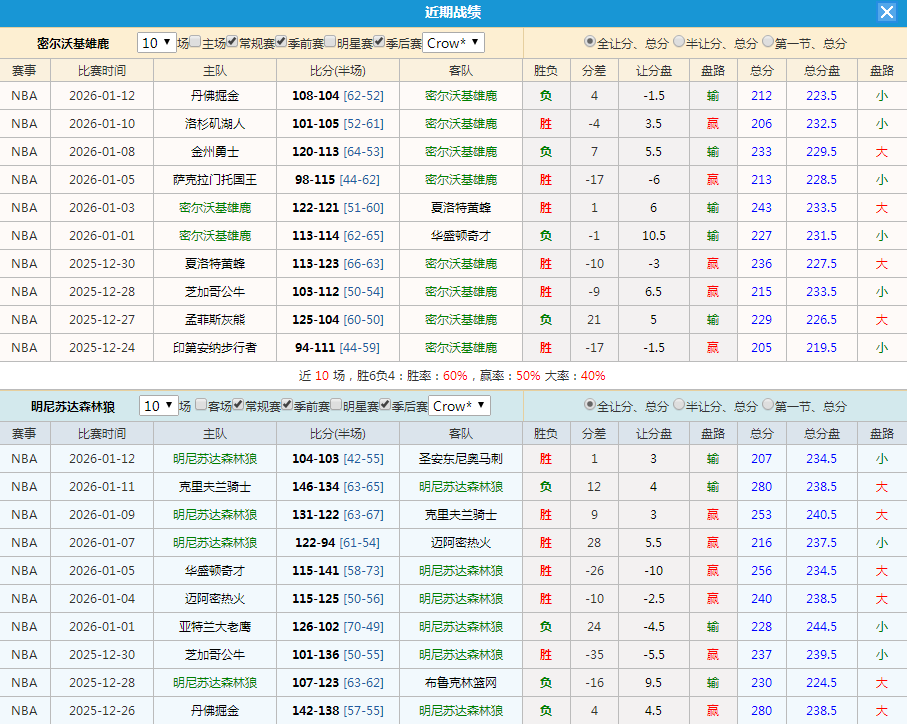The height and width of the screenshot is (724, 907).
Task: Click the 总分 column header
Action: 762,70
